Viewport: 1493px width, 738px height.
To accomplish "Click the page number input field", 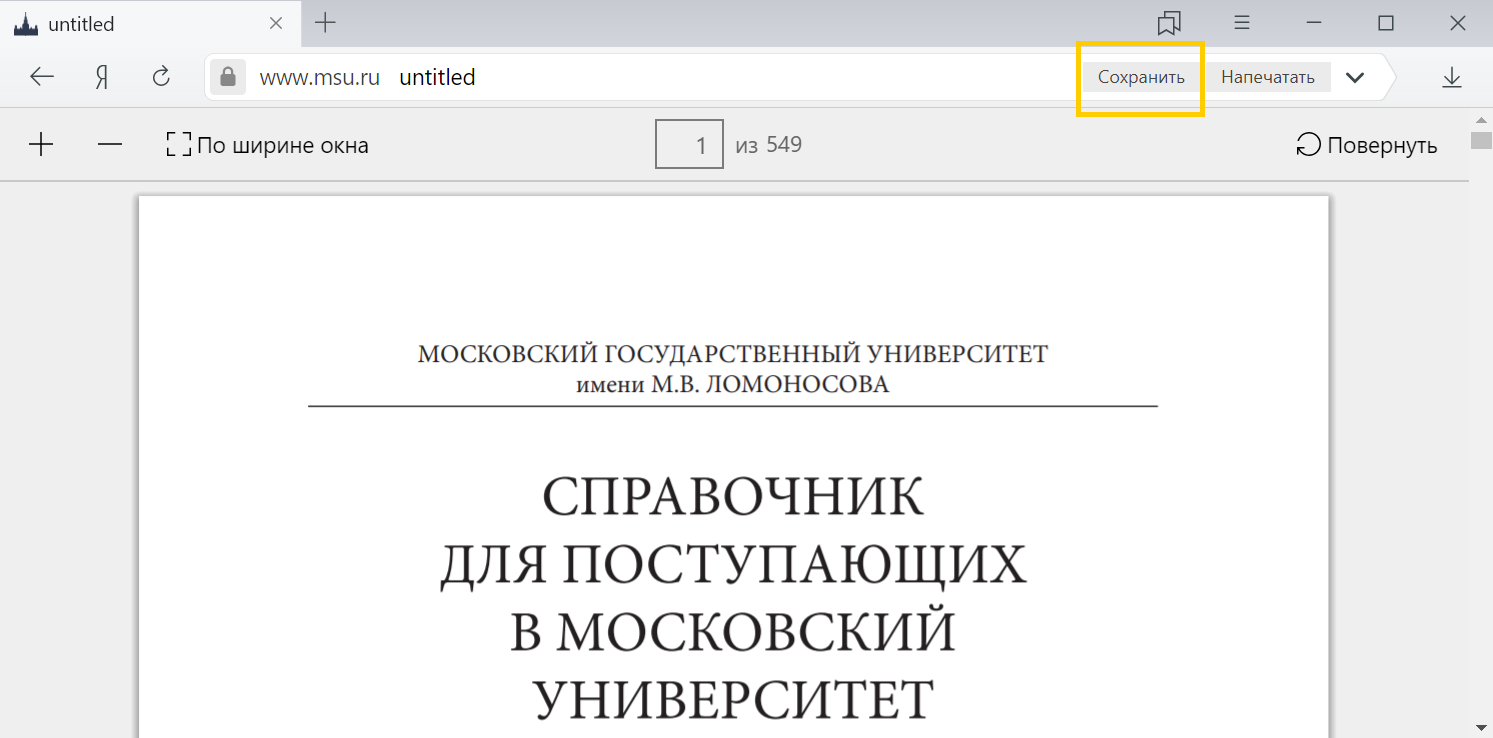I will tap(689, 145).
